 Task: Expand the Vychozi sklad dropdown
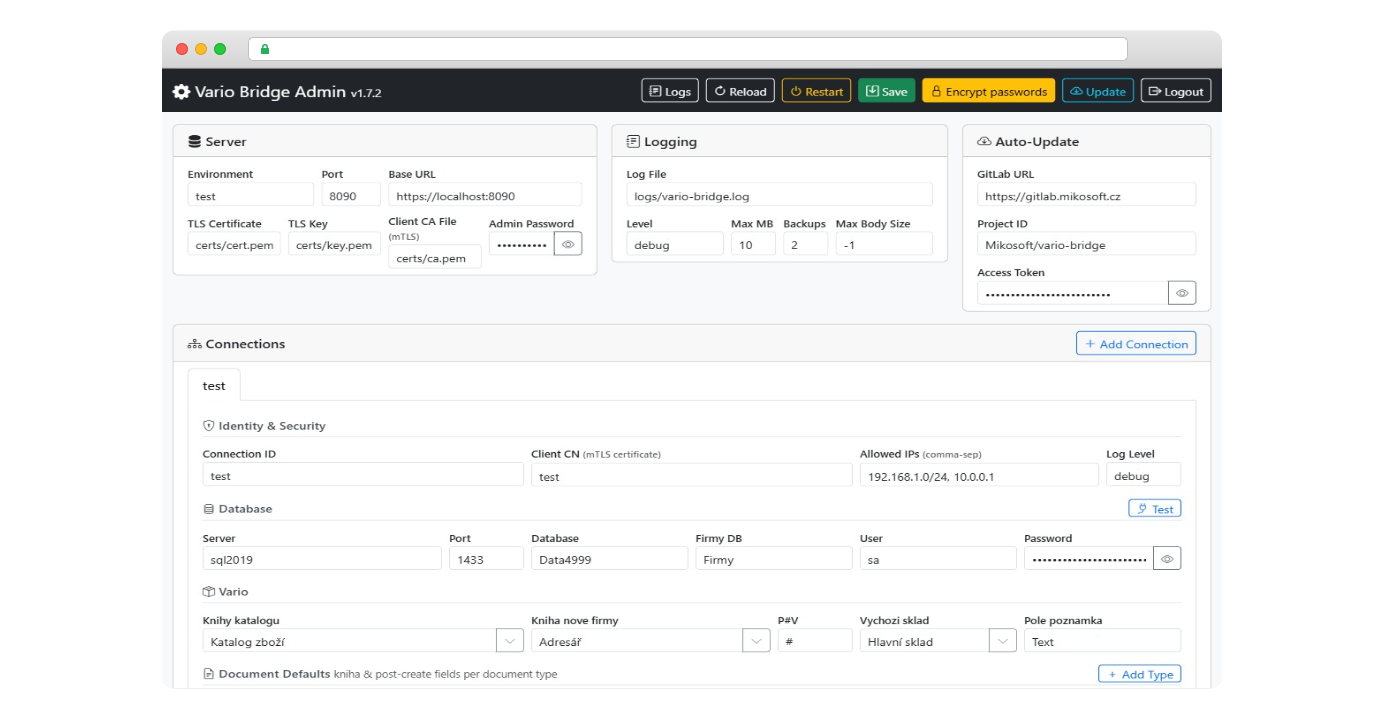point(1002,641)
